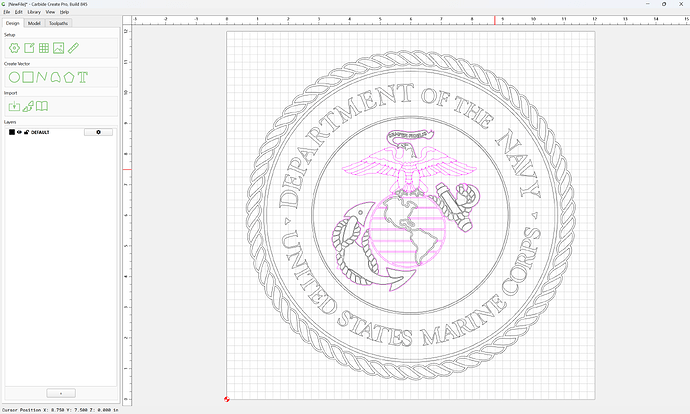Select the Circle vector tool
Image resolution: width=690 pixels, height=414 pixels.
15,77
